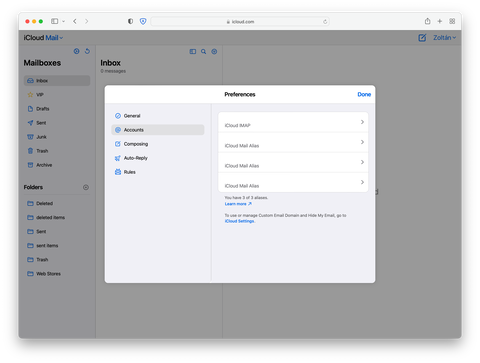The image size is (480, 363).
Task: Click the Safari sidebar toggle icon
Action: pos(54,21)
